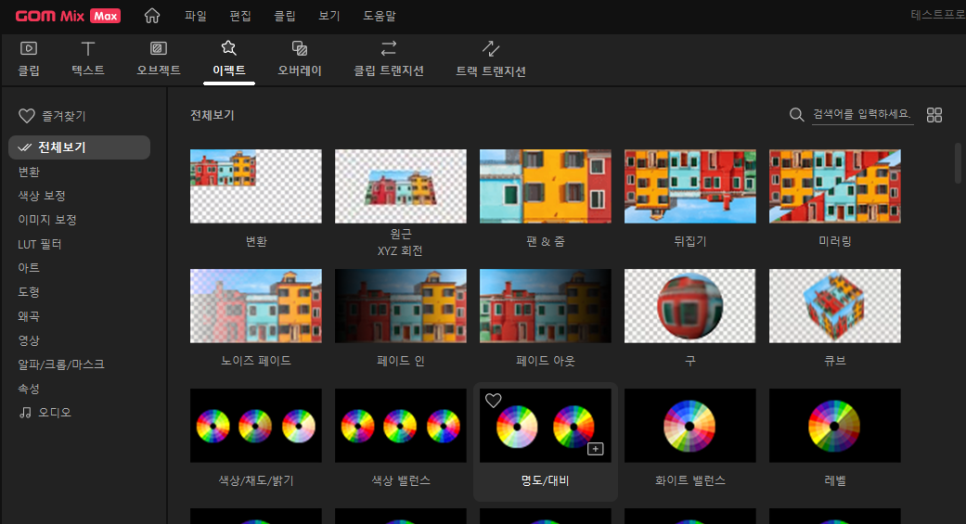Click the search input field

click(x=862, y=115)
